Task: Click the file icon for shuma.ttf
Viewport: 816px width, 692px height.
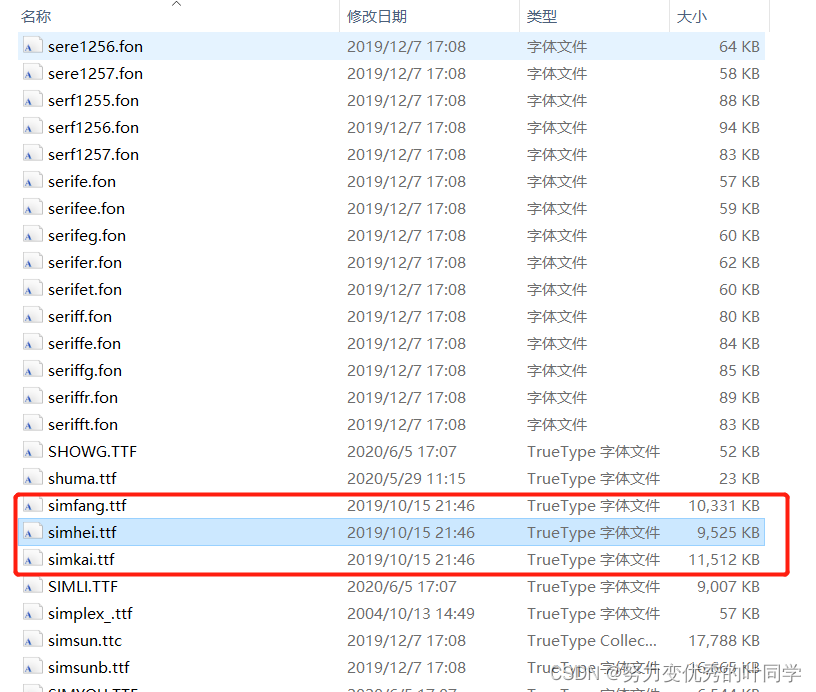Action: point(30,478)
